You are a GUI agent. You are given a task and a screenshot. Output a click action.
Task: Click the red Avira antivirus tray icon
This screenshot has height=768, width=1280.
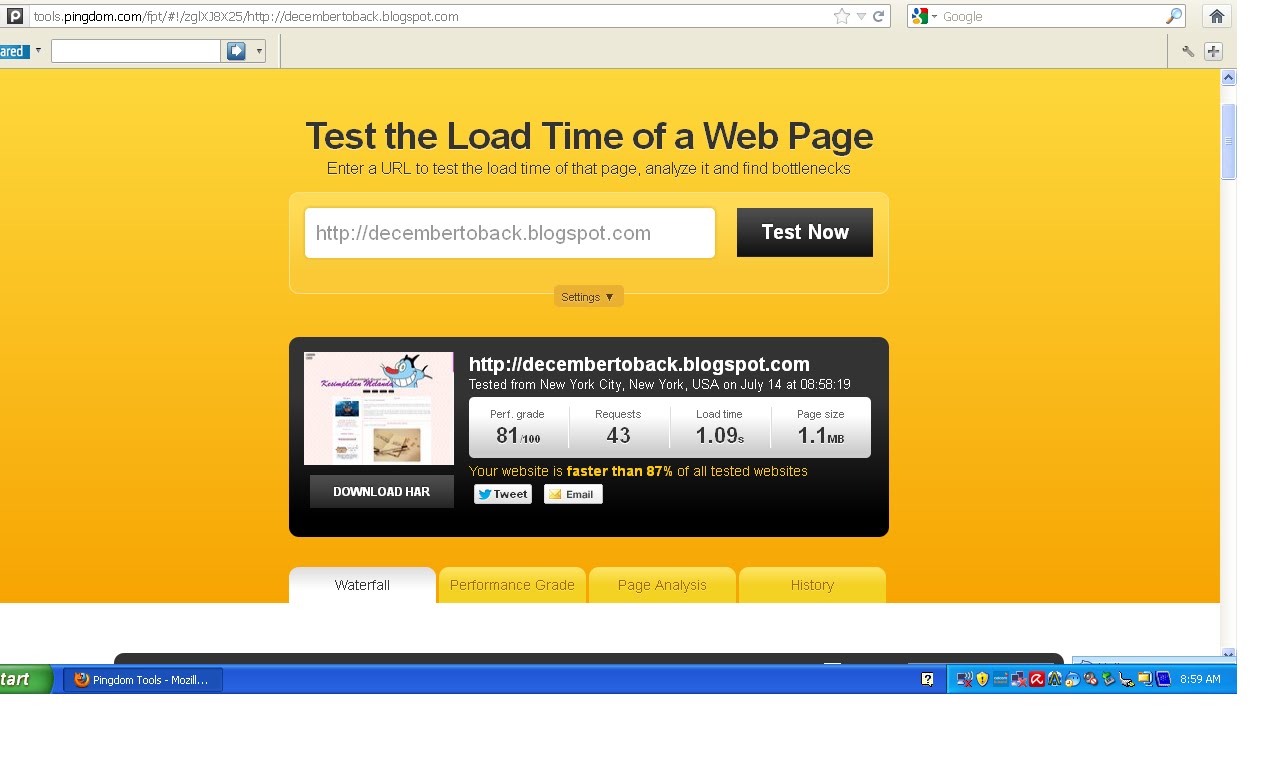pos(1037,679)
